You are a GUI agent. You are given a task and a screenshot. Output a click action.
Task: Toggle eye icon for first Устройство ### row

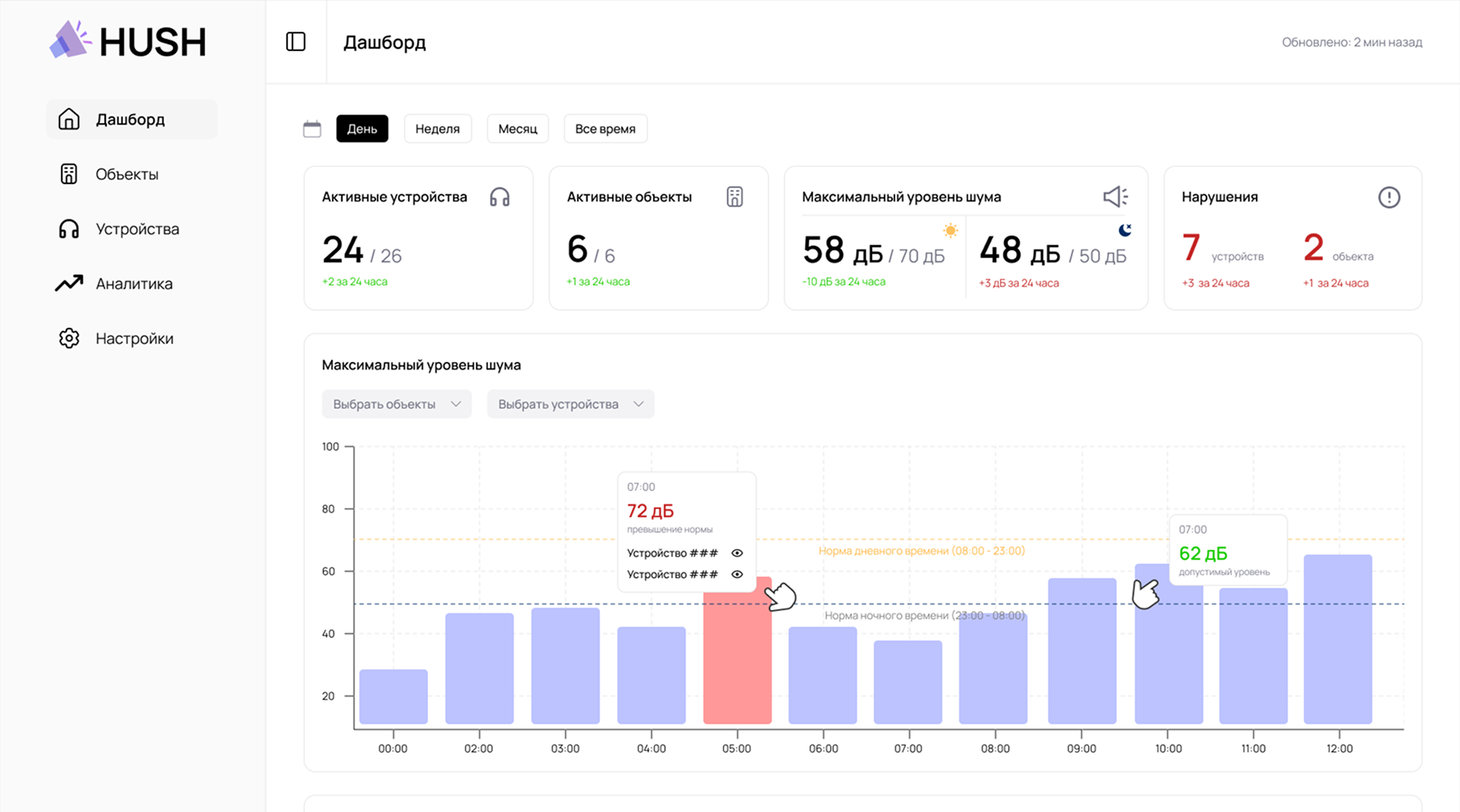pos(737,553)
